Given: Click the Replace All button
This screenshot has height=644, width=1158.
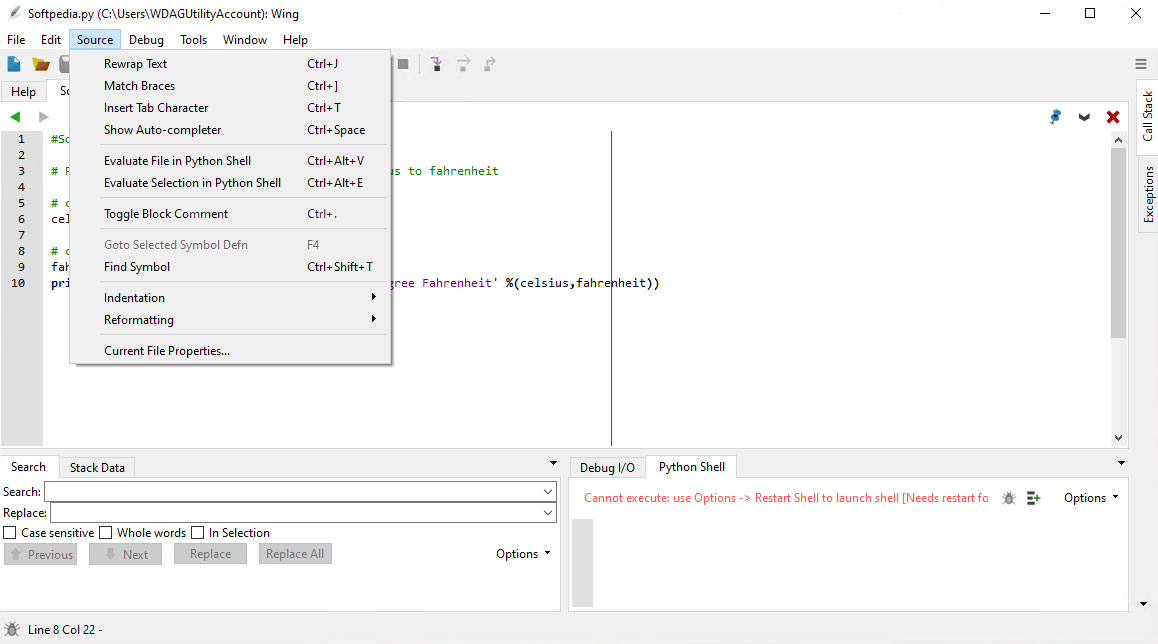Looking at the screenshot, I should [295, 554].
